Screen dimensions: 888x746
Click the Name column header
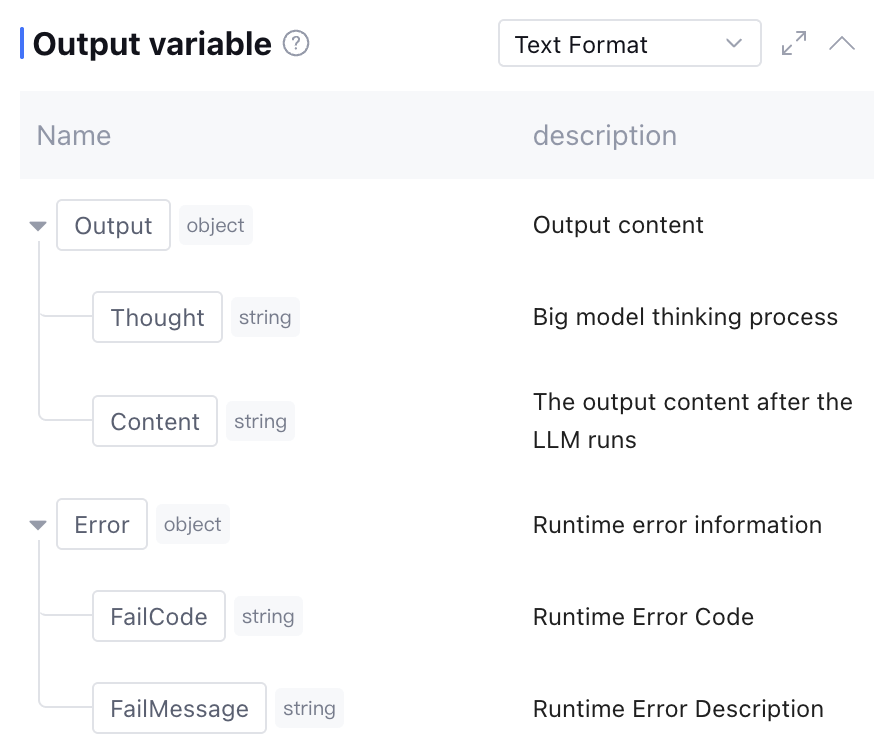pyautogui.click(x=74, y=136)
